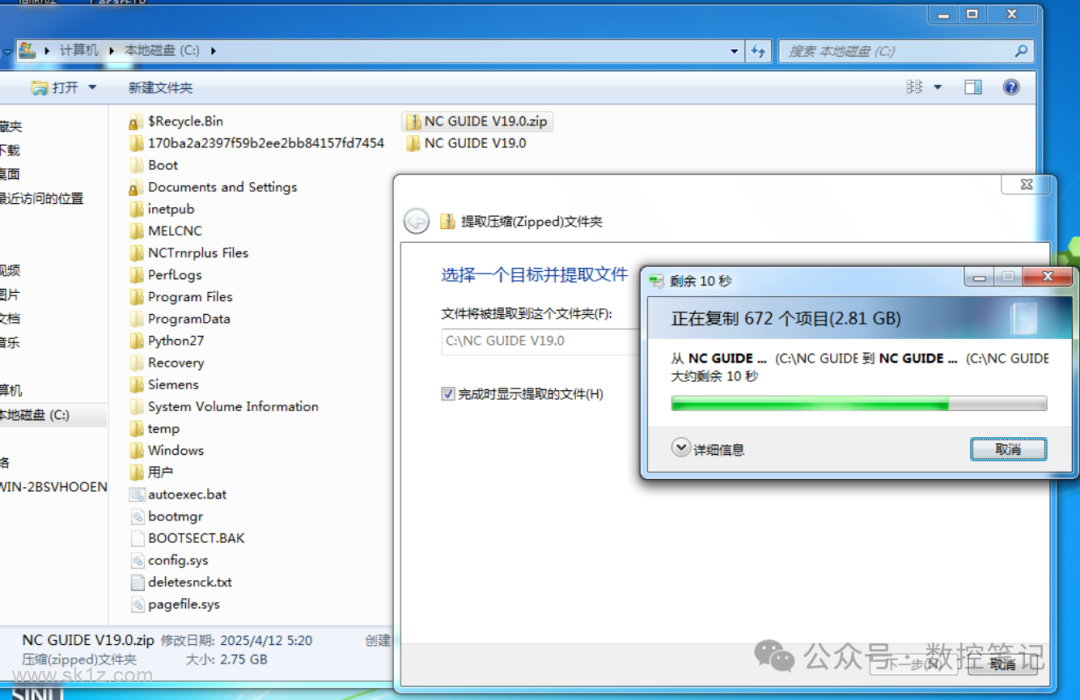
Task: Open the address bar history dropdown
Action: tap(734, 51)
